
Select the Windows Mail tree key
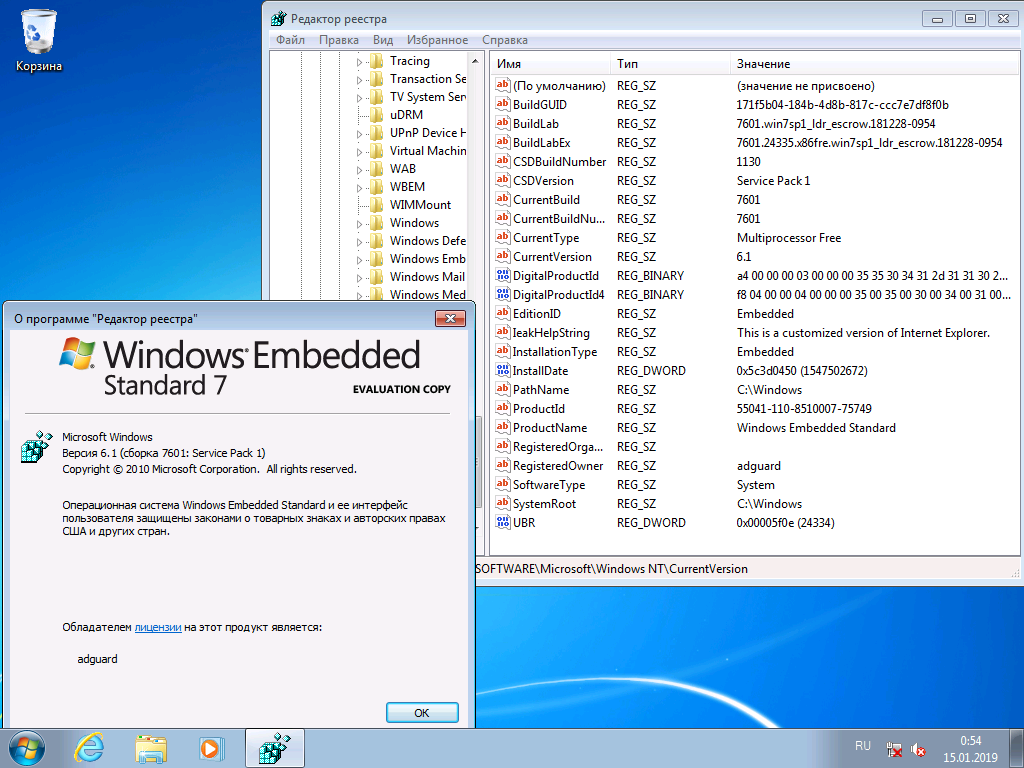point(427,277)
